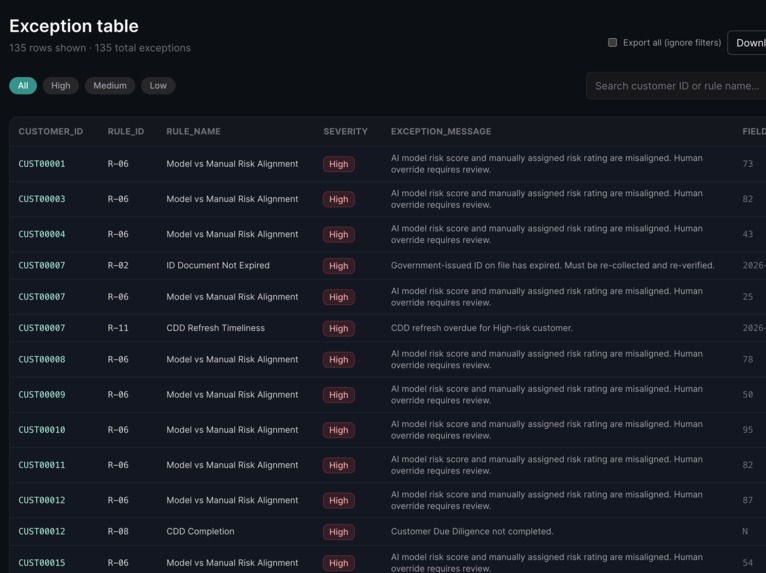Click the CDD Completion rule name
This screenshot has width=766, height=573.
click(x=200, y=531)
